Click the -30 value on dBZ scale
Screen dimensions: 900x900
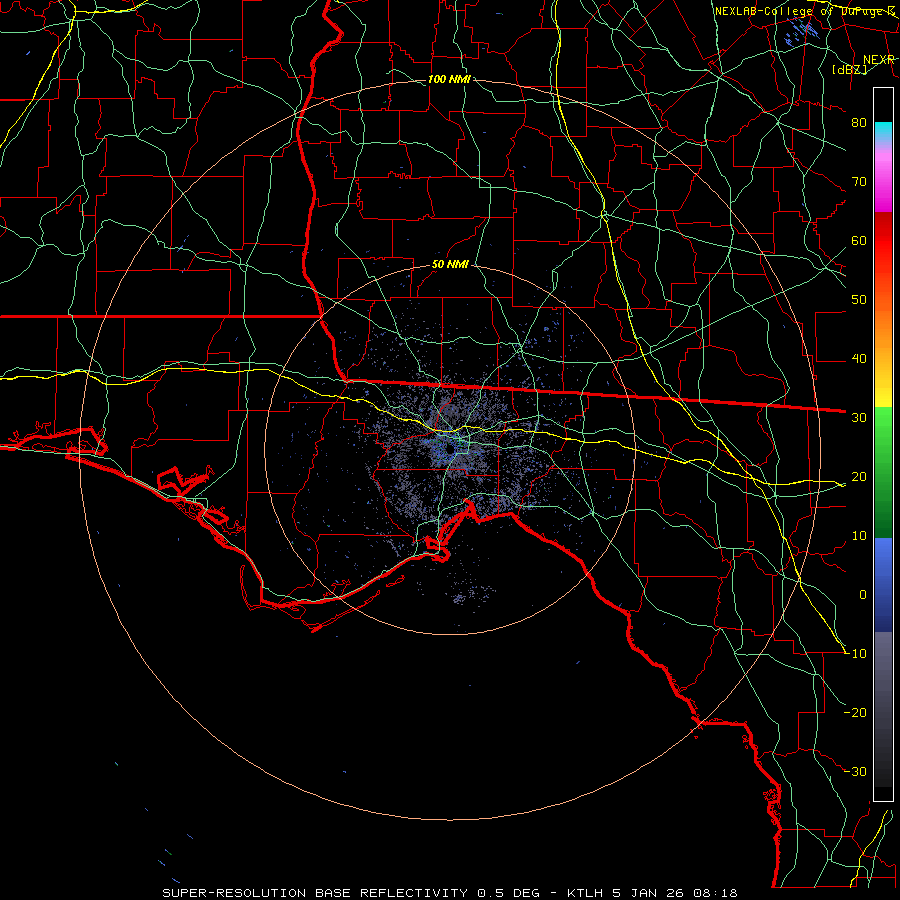coord(856,771)
